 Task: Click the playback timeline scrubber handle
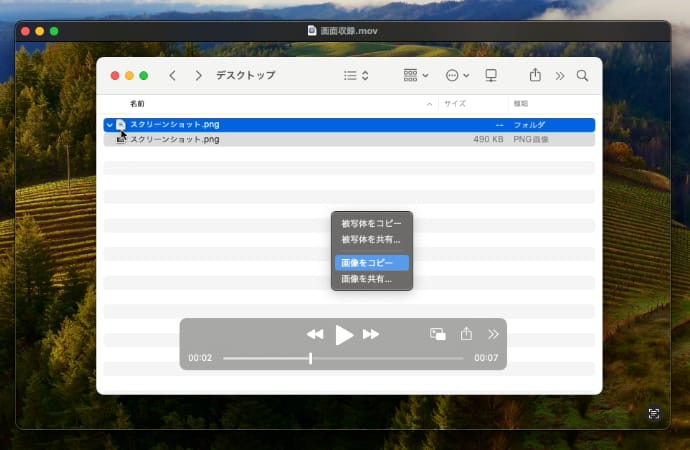[310, 357]
